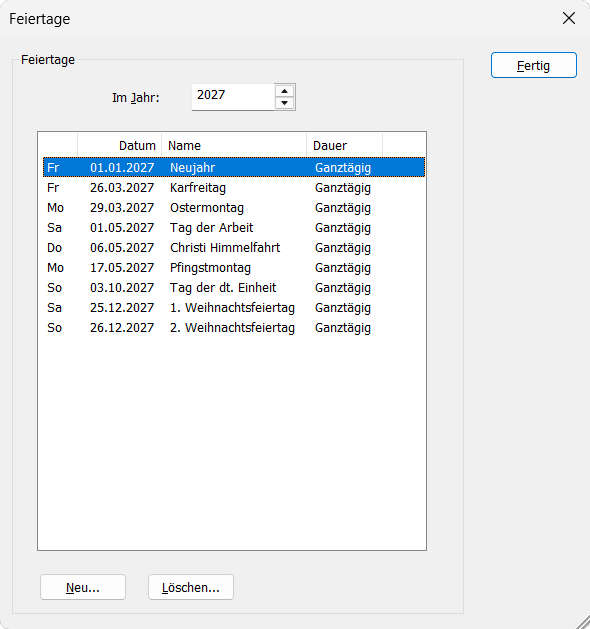Grab the window corner resize grip
590x629 pixels.
point(582,621)
